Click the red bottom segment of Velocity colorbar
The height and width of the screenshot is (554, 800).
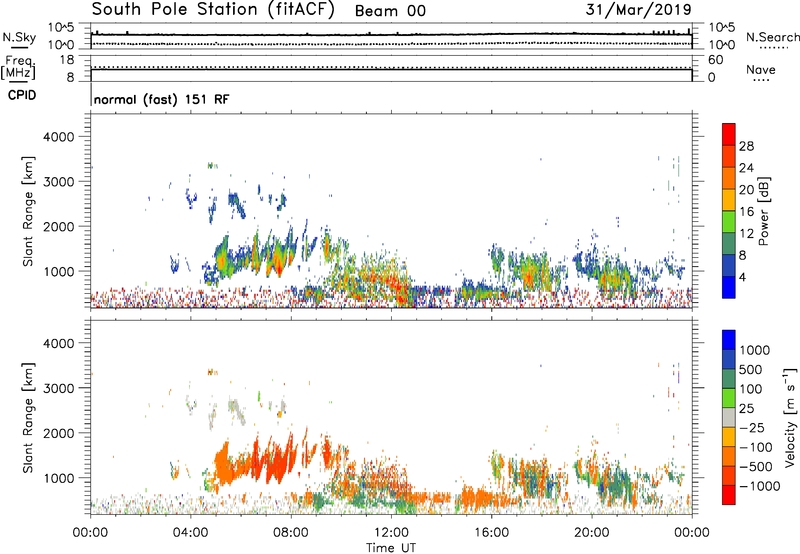click(x=729, y=495)
